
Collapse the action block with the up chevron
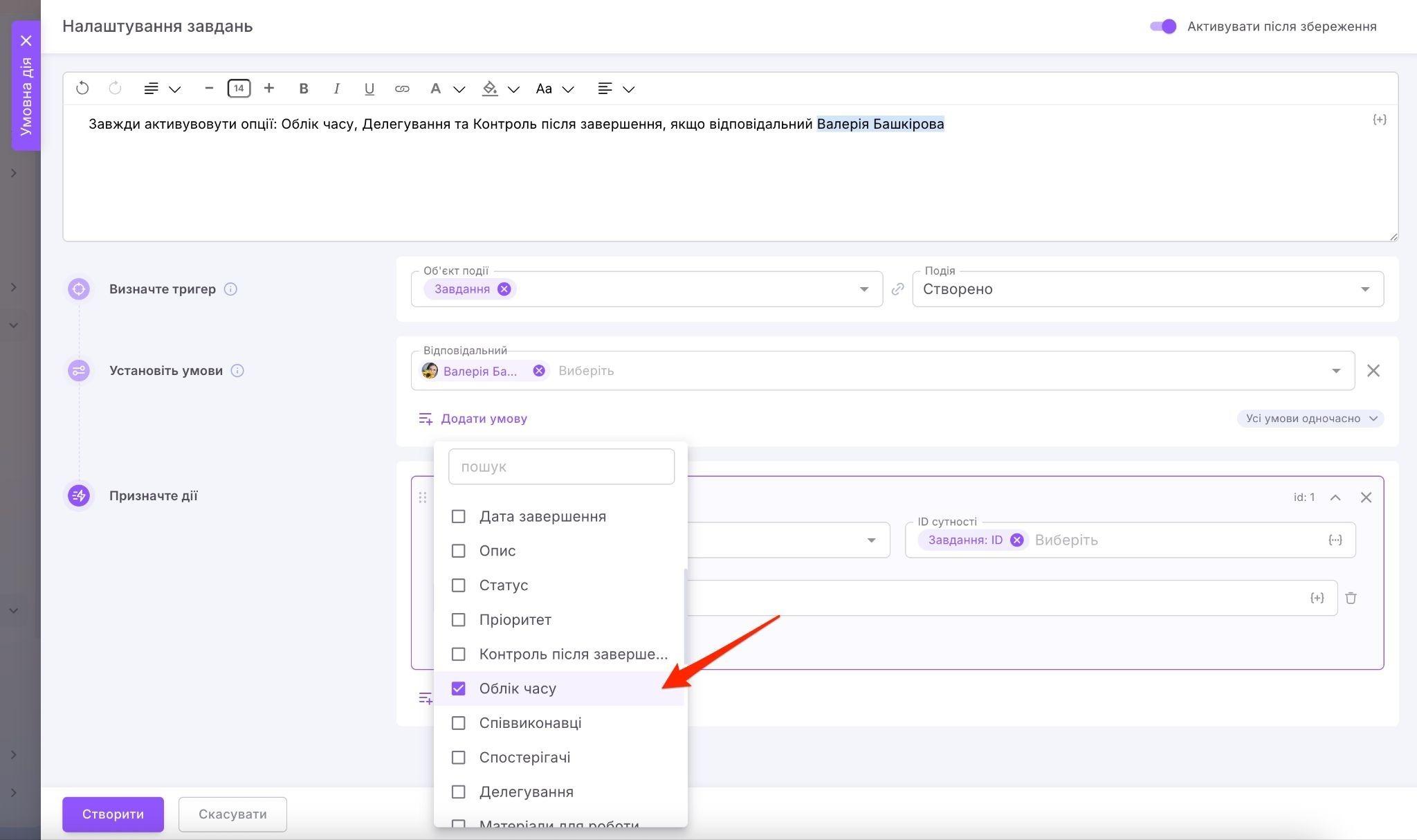(x=1335, y=497)
